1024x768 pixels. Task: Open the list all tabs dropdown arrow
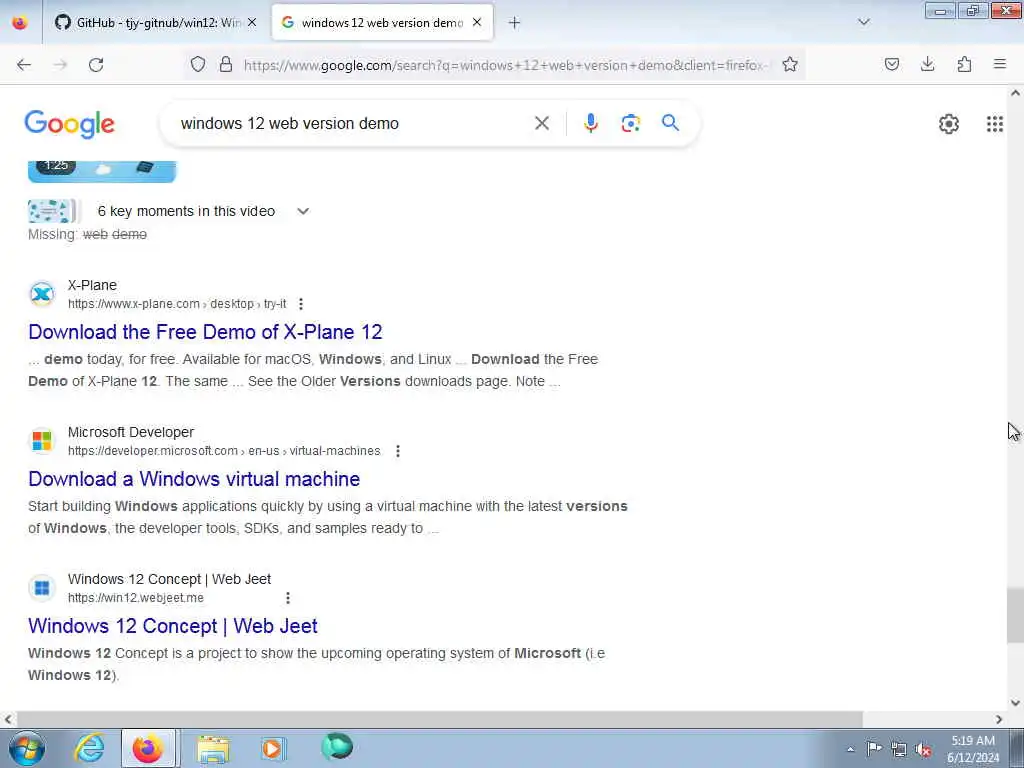pos(864,22)
